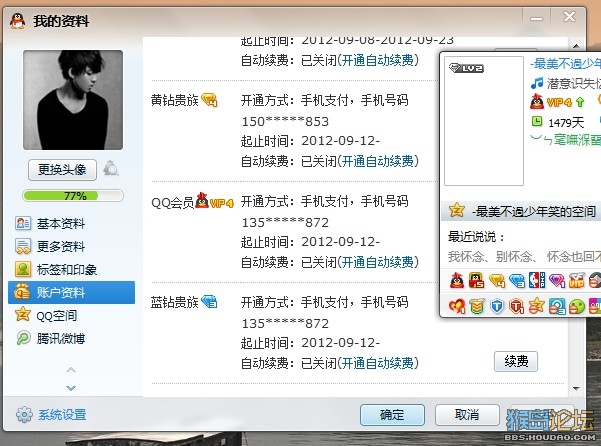Click the yellow star Qzone service icon in bottom row
The image size is (601, 446).
(537, 306)
